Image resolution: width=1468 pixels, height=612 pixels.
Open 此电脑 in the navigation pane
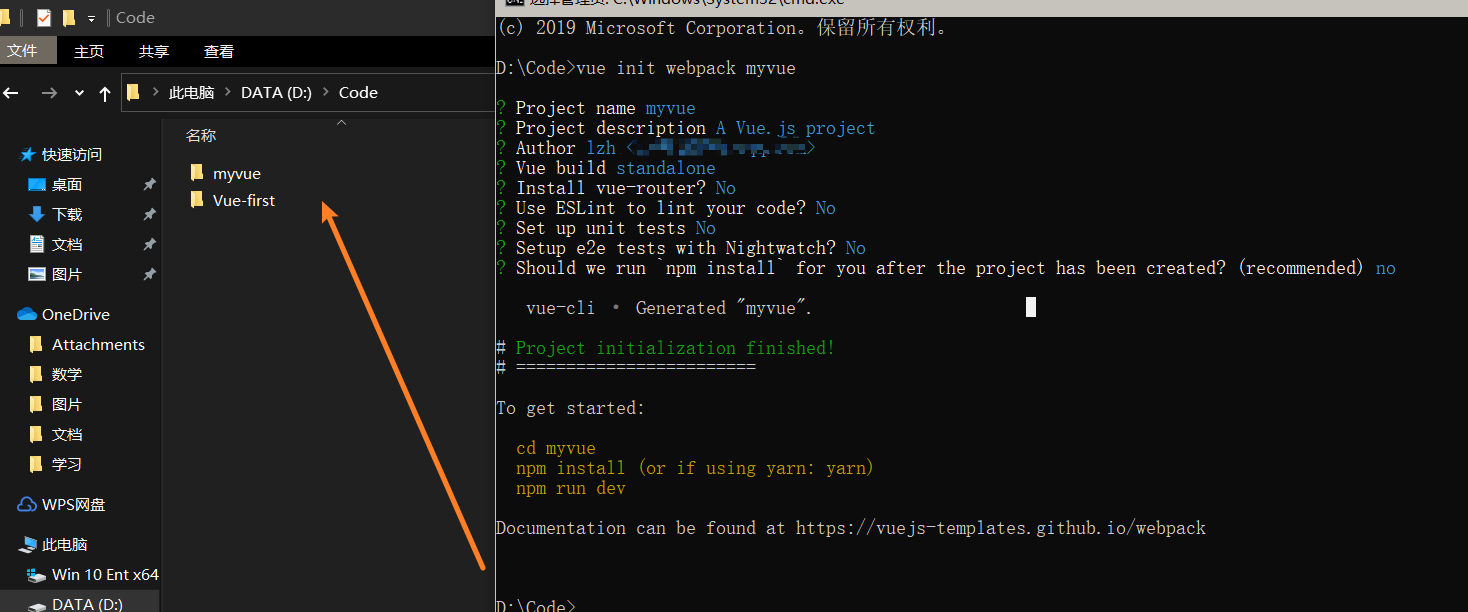(64, 544)
